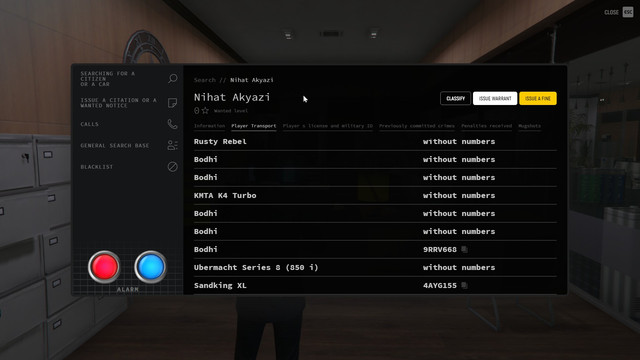This screenshot has width=640, height=360.
Task: Click plate number 9RRV668
Action: tap(440, 249)
